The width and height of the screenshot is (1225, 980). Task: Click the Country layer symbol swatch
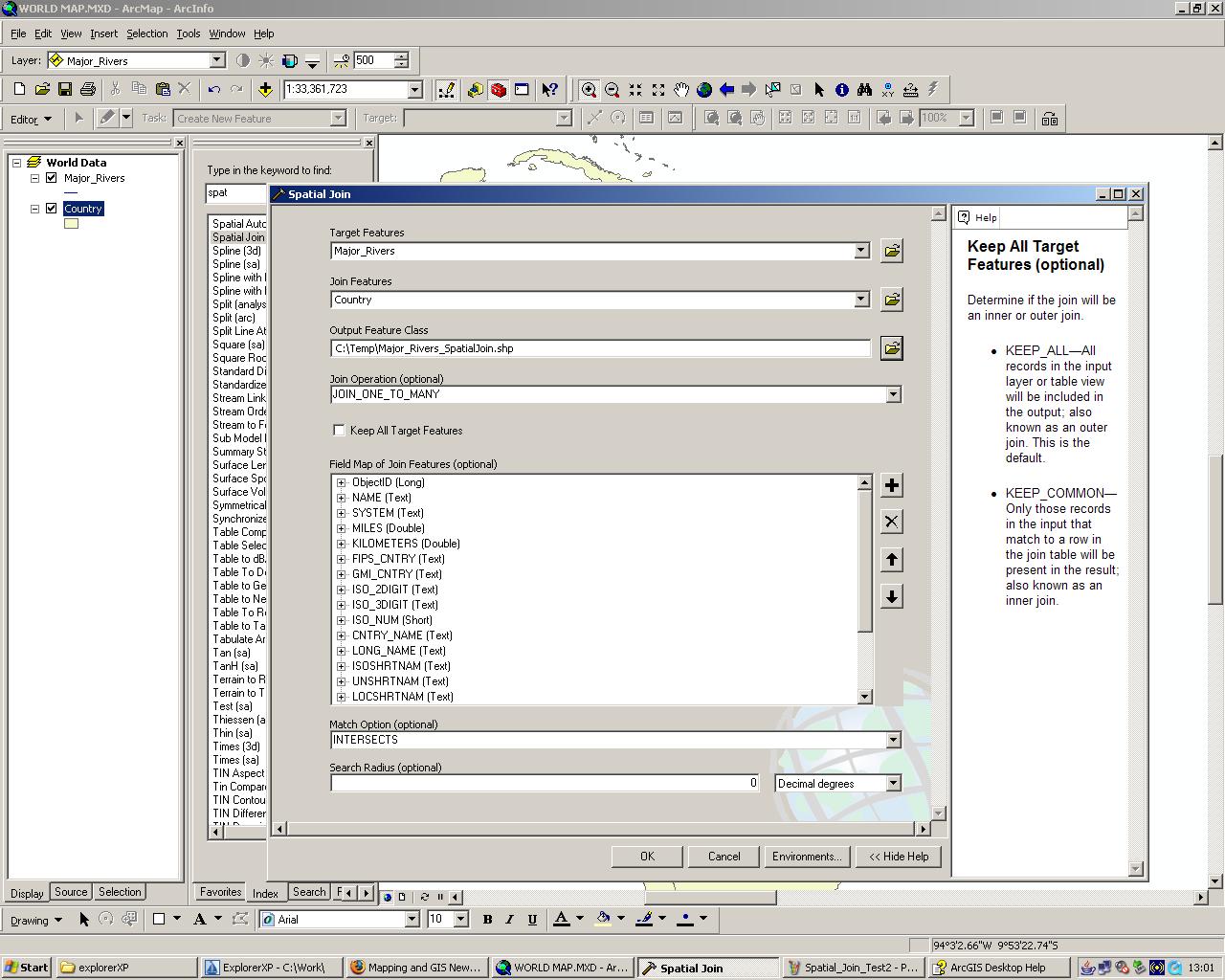pos(71,224)
